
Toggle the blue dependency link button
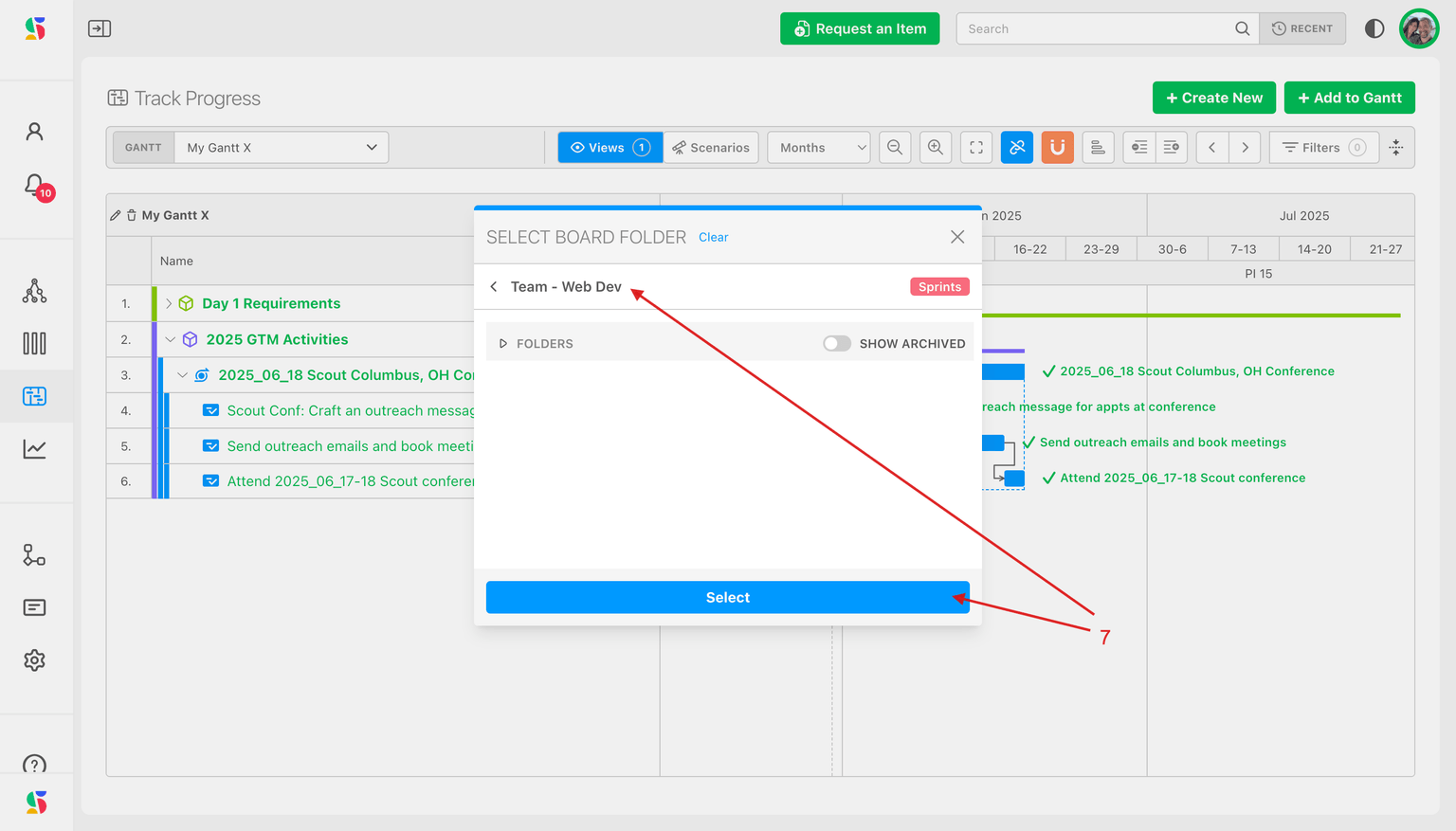pyautogui.click(x=1017, y=148)
